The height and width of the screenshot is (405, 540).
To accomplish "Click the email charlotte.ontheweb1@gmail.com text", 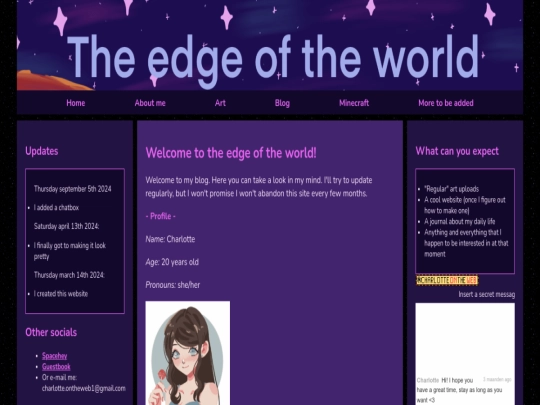I will 84,388.
